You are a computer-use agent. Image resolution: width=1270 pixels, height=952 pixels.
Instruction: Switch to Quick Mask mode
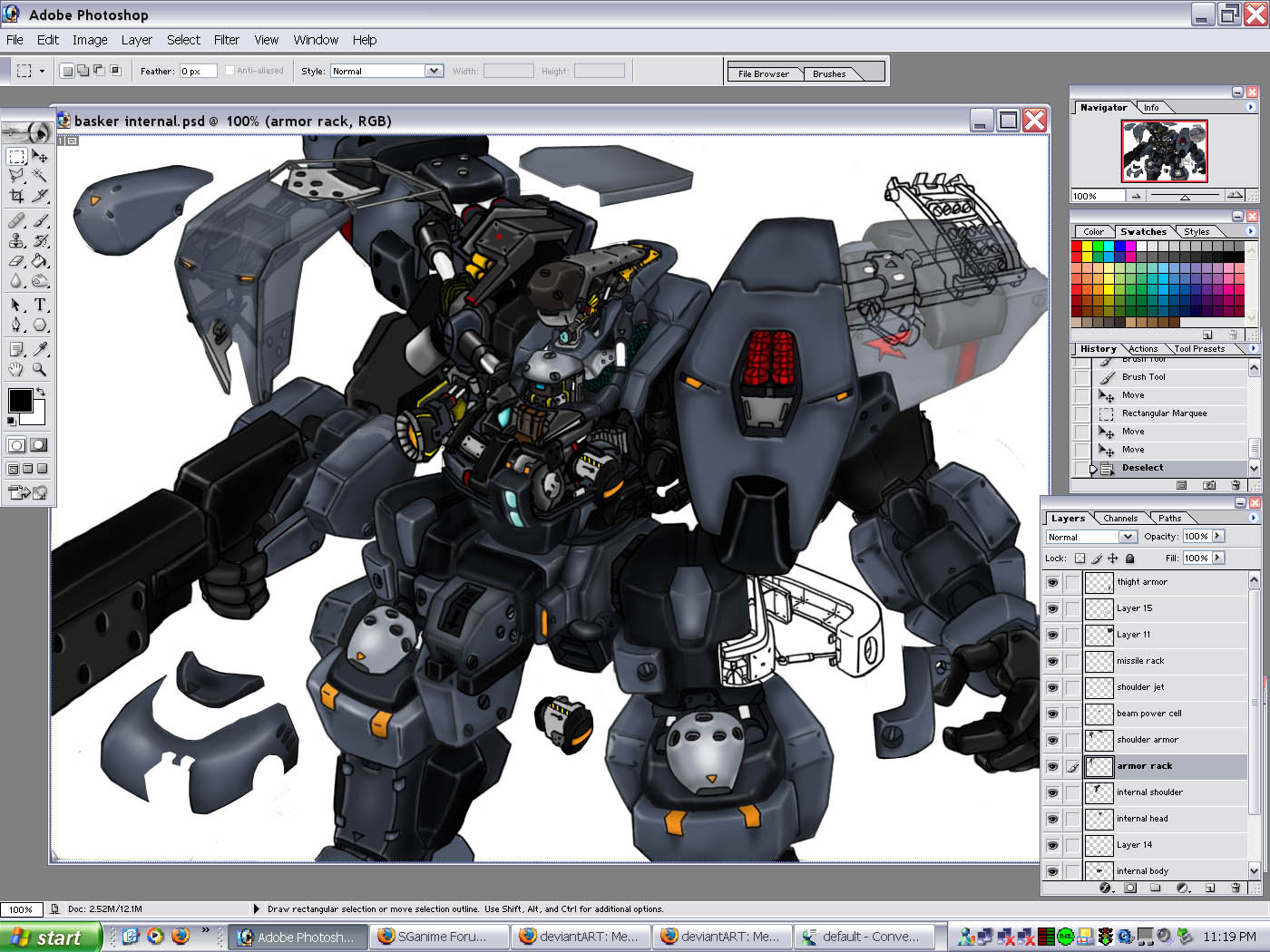tap(39, 445)
